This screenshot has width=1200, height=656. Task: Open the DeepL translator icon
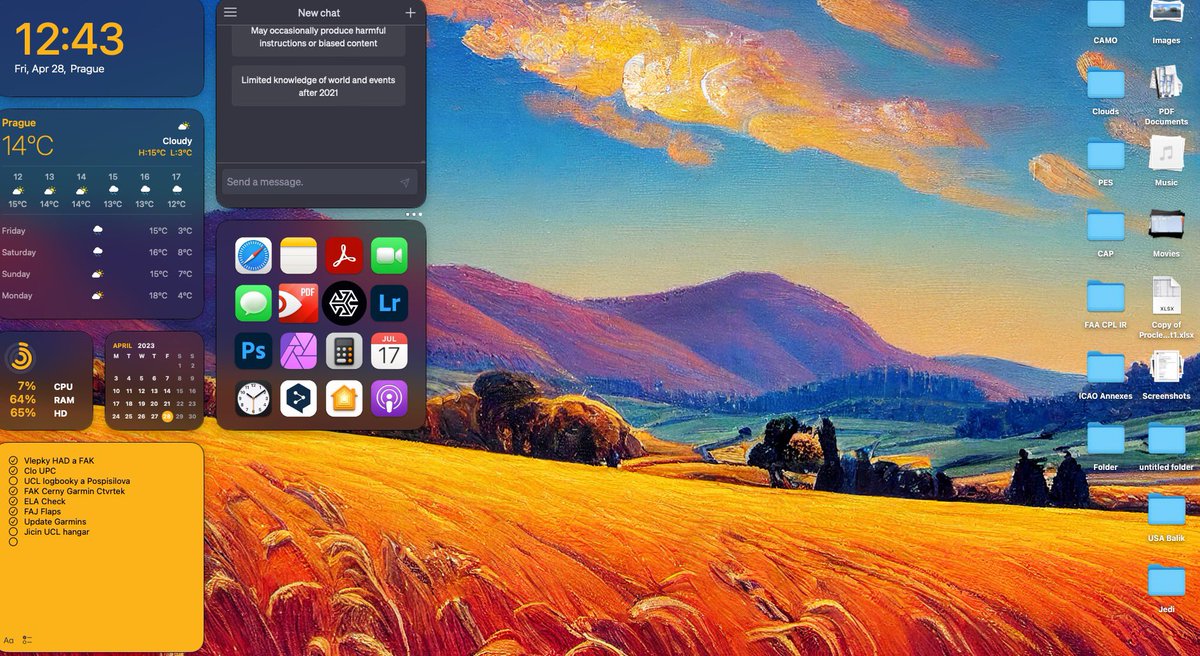pos(298,398)
